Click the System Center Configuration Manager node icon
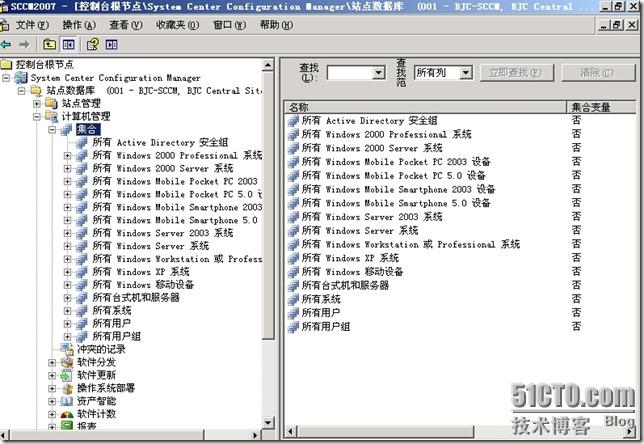The height and width of the screenshot is (444, 644). (21, 78)
